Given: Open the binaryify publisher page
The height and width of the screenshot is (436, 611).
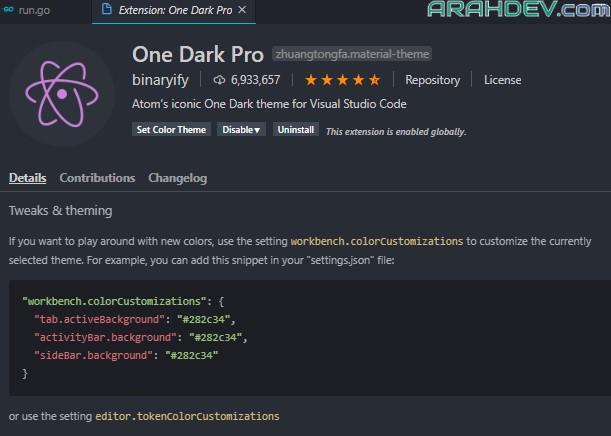Looking at the screenshot, I should 164,80.
